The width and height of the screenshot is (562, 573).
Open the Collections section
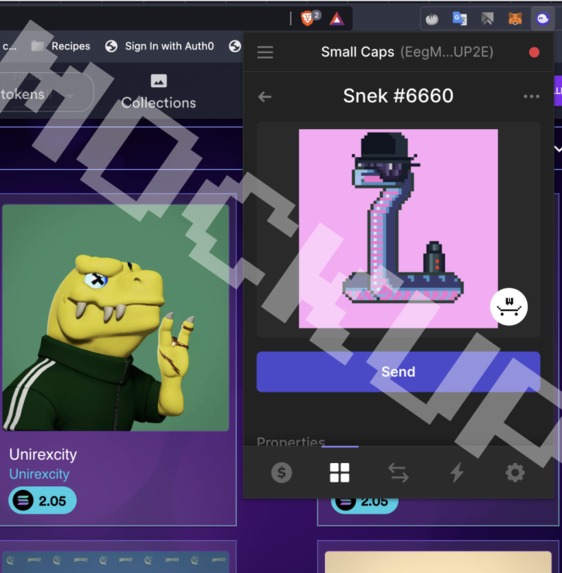[159, 92]
